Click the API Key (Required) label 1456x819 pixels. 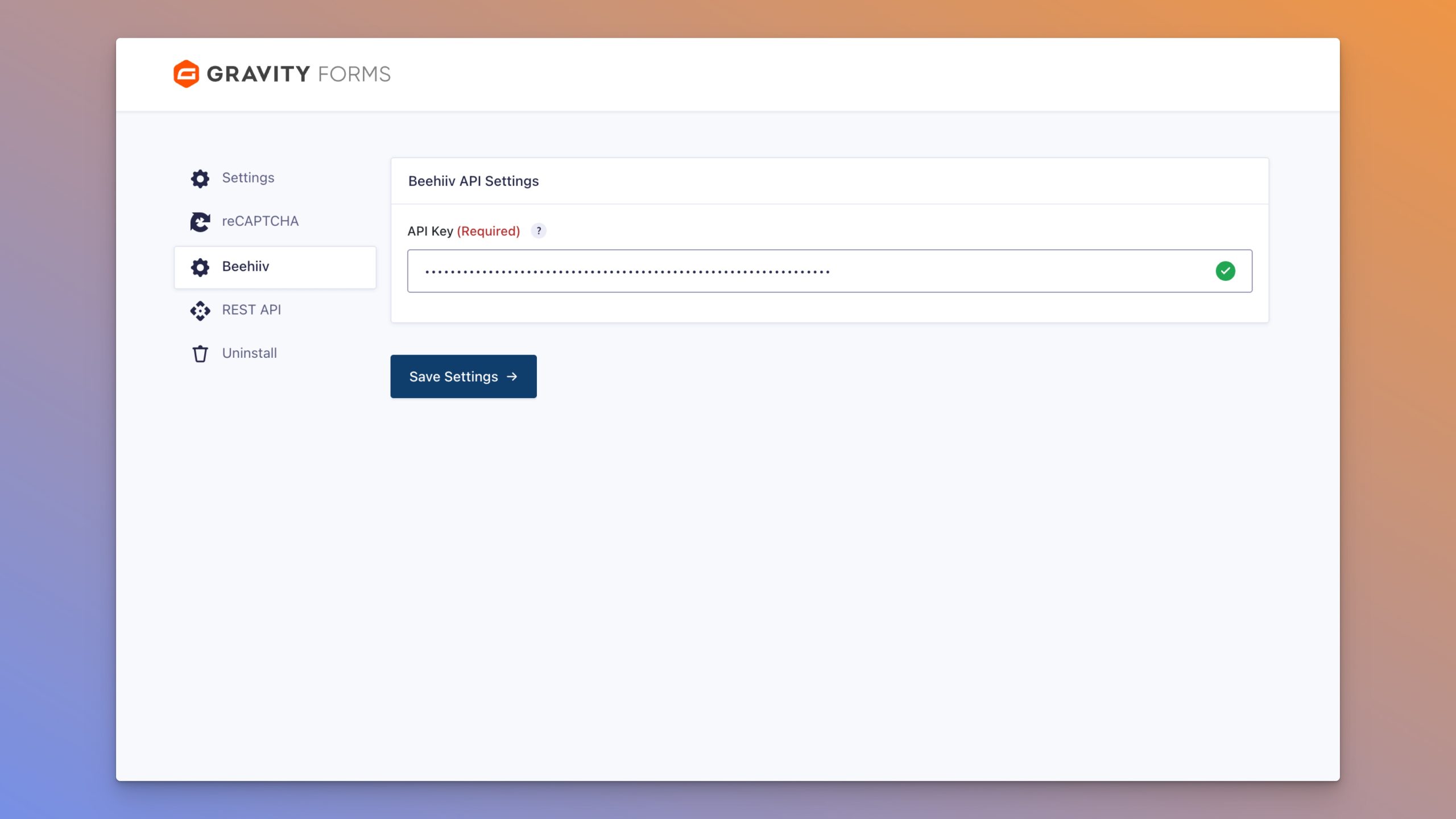(464, 231)
